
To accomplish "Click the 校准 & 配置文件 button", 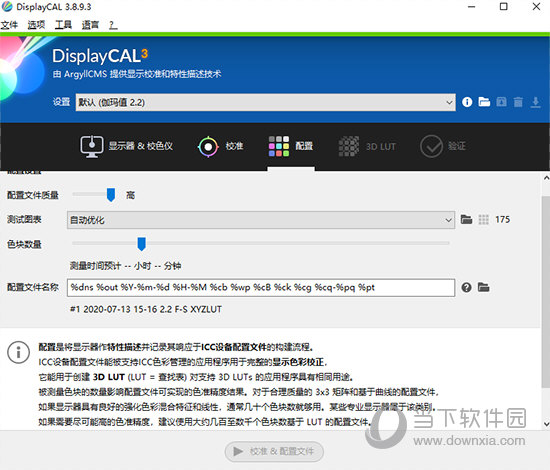I will [274, 451].
